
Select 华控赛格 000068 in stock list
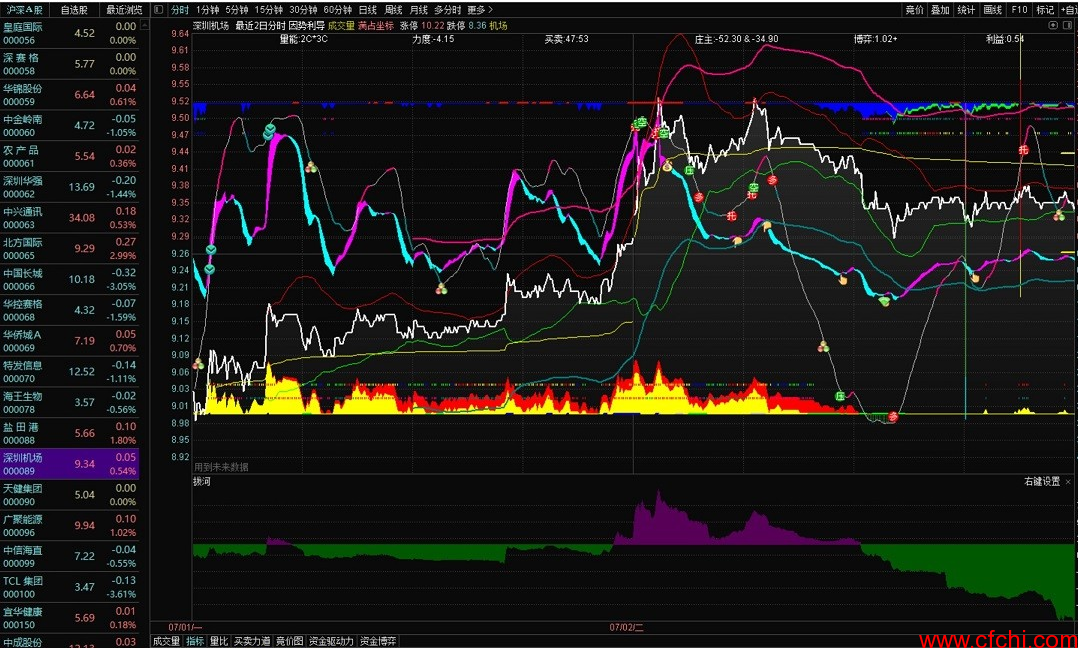tap(69, 310)
